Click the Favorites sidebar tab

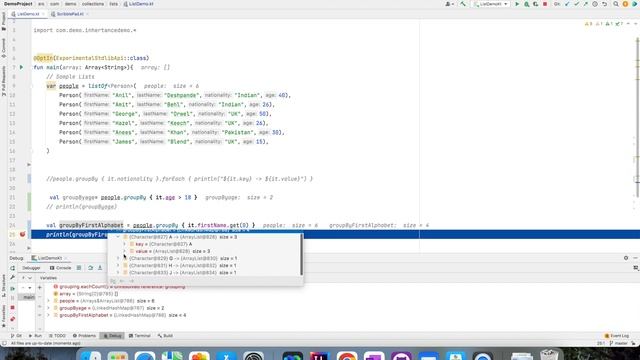click(x=4, y=316)
